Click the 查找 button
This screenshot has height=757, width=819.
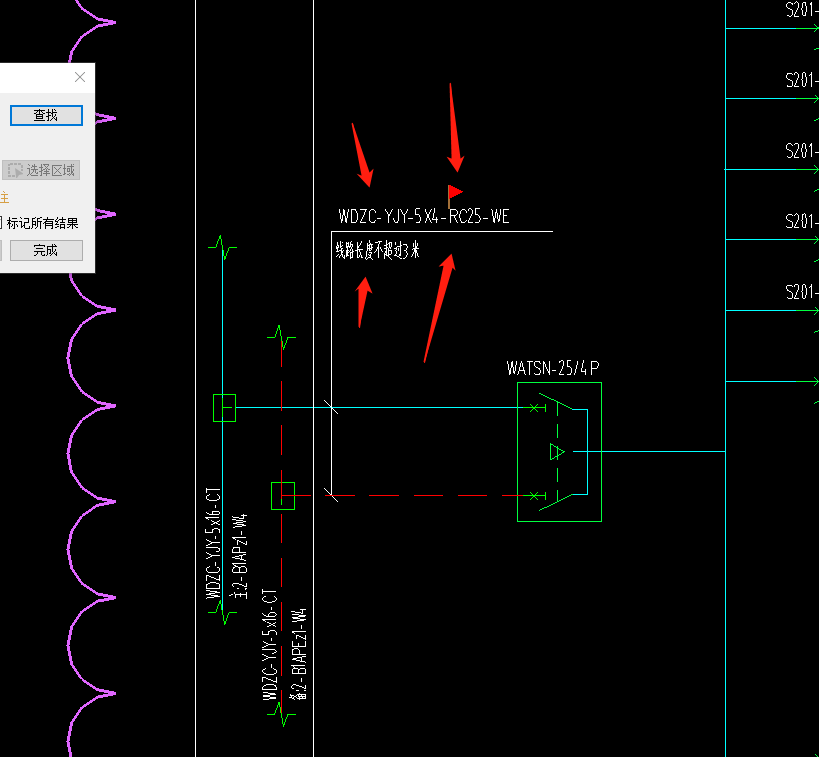(x=46, y=115)
